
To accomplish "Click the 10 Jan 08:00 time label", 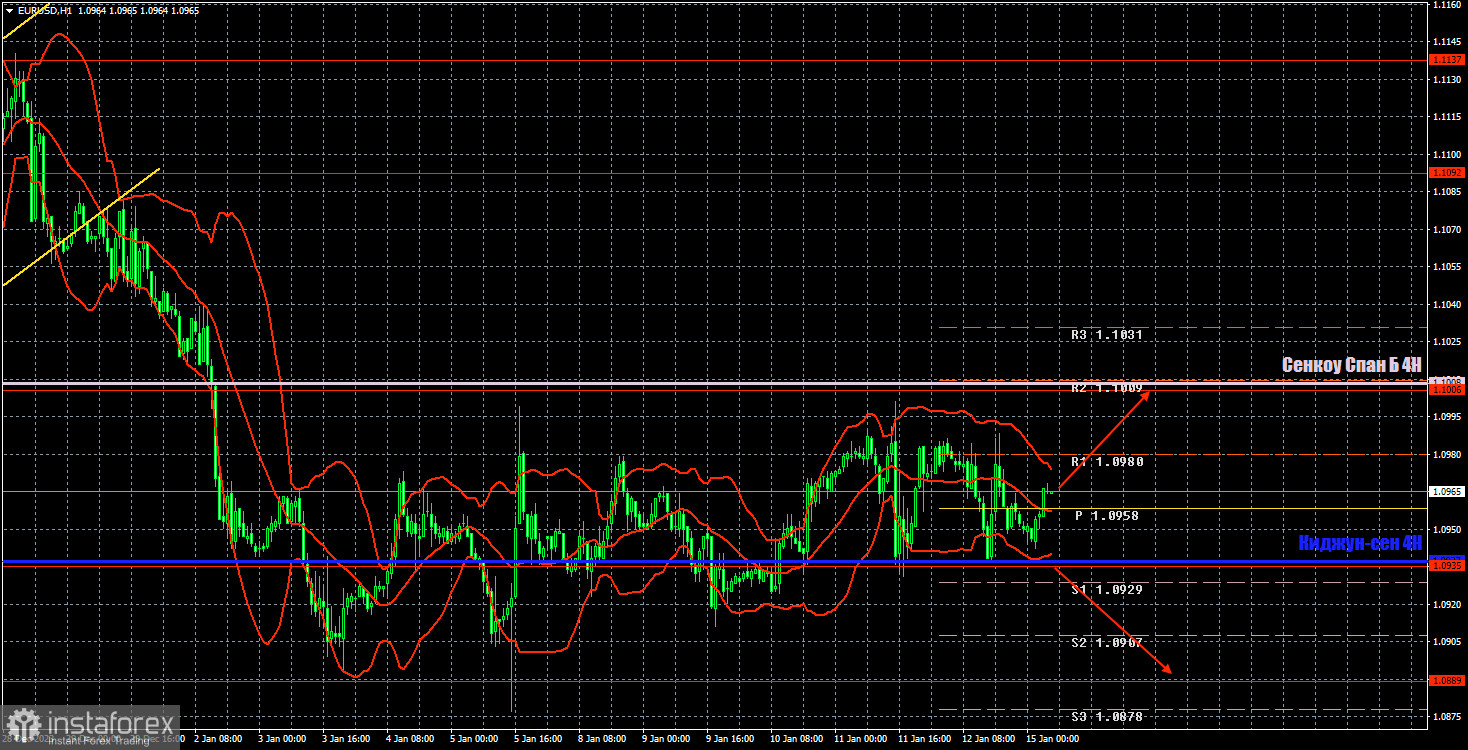I will pos(795,739).
